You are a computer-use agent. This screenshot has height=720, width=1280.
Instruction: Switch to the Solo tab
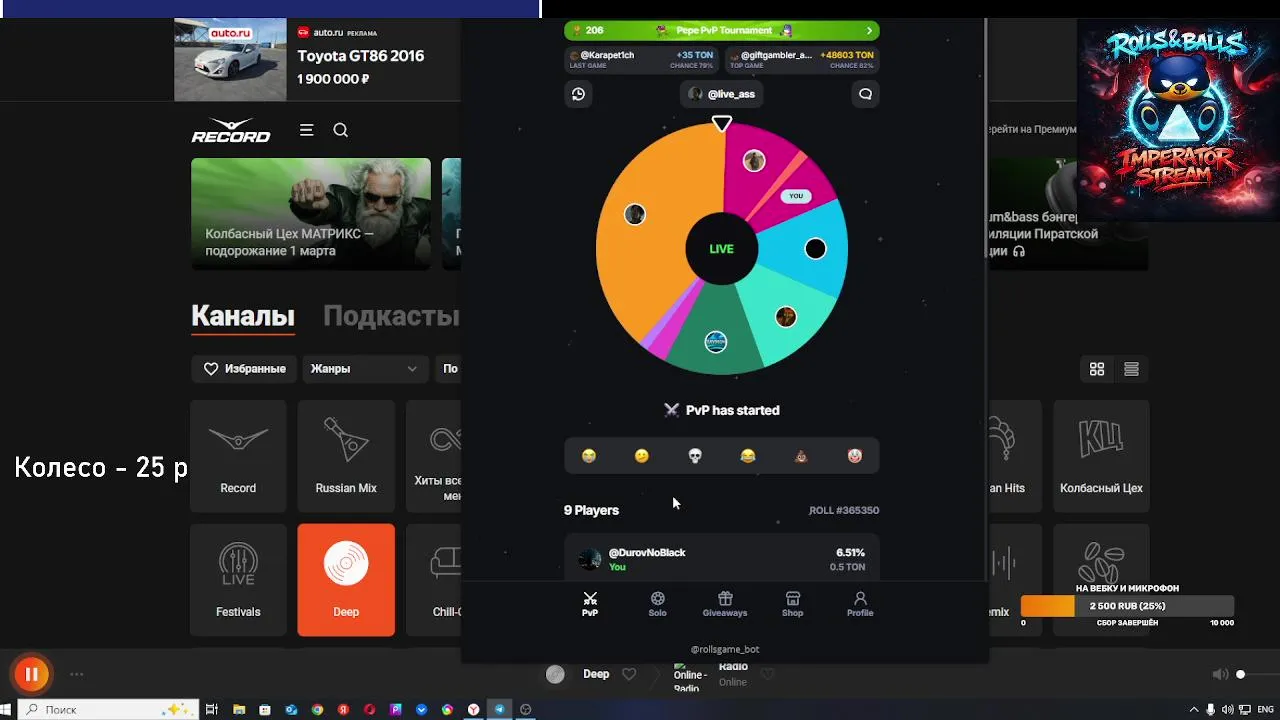tap(657, 604)
